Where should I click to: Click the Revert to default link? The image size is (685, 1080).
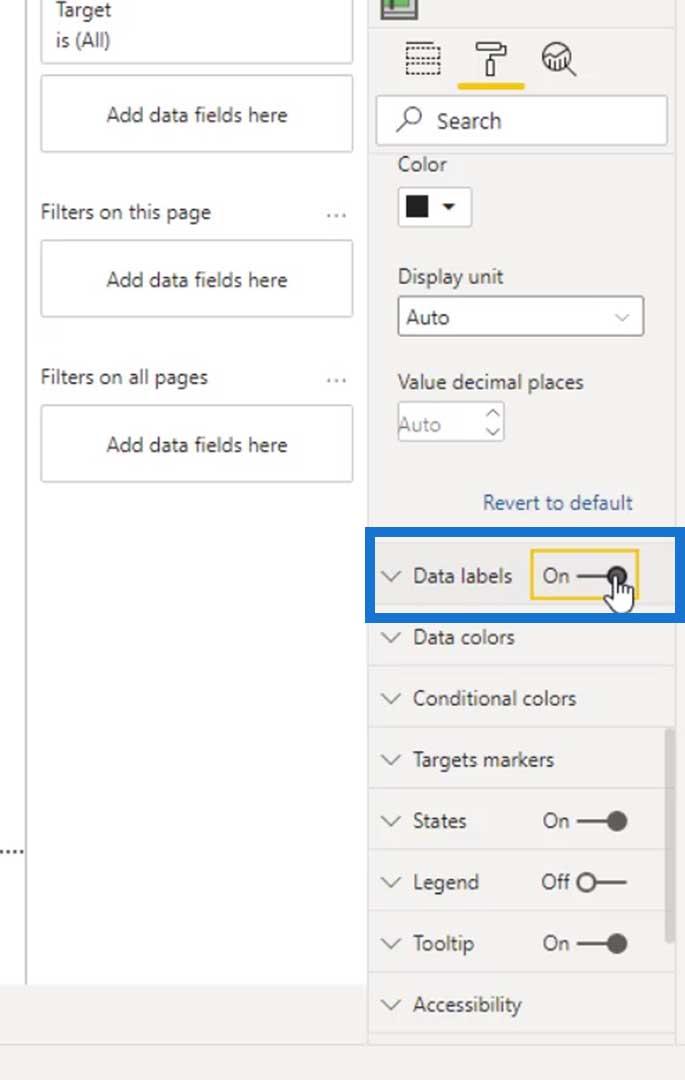pyautogui.click(x=558, y=502)
